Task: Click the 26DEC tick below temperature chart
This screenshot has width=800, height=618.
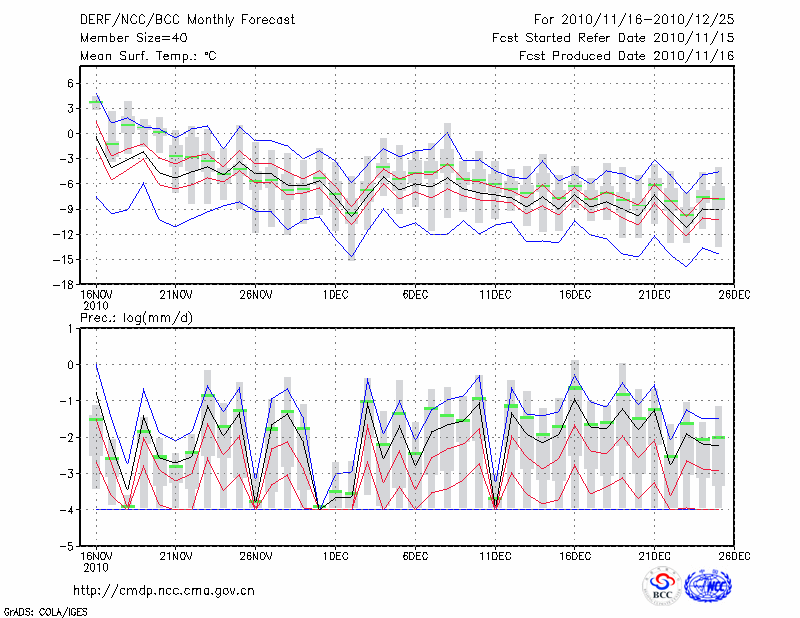Action: (x=735, y=295)
